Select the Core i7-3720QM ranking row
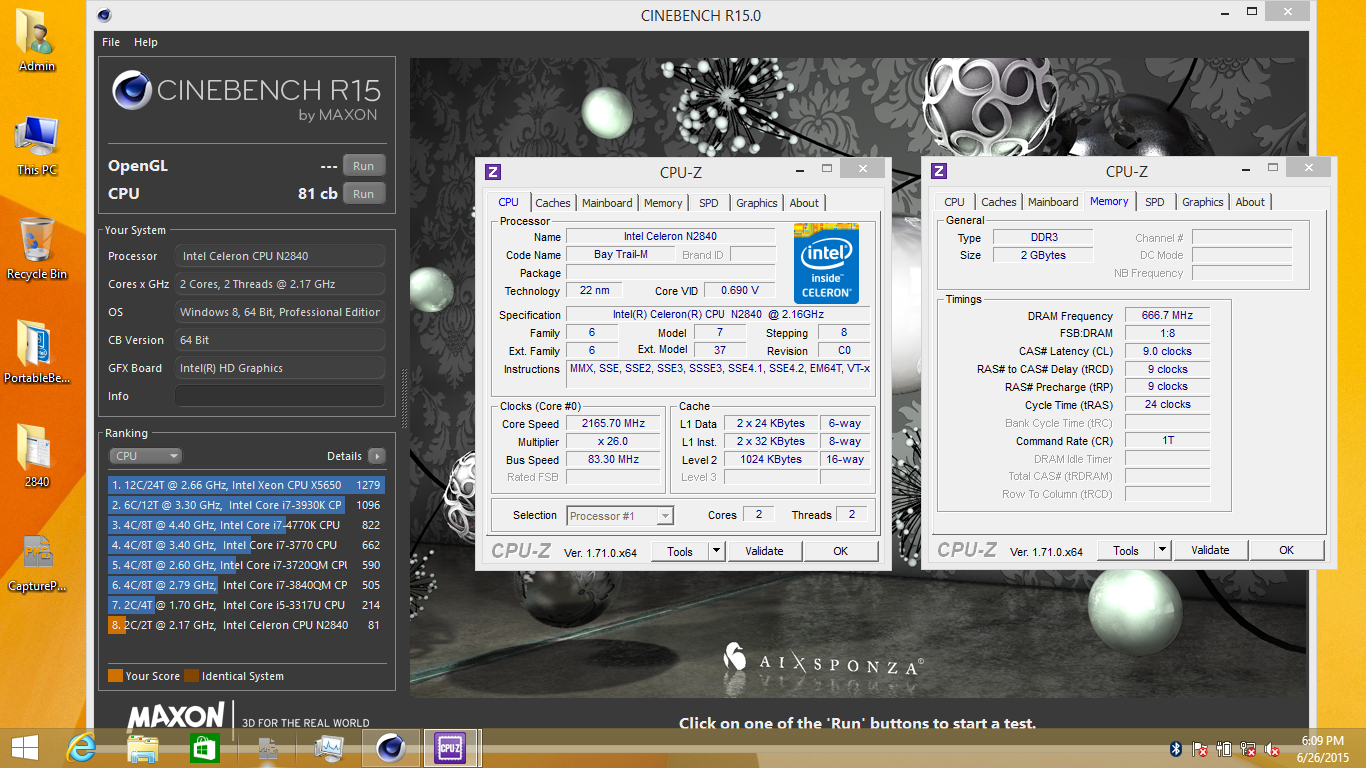The image size is (1366, 768). tap(246, 565)
